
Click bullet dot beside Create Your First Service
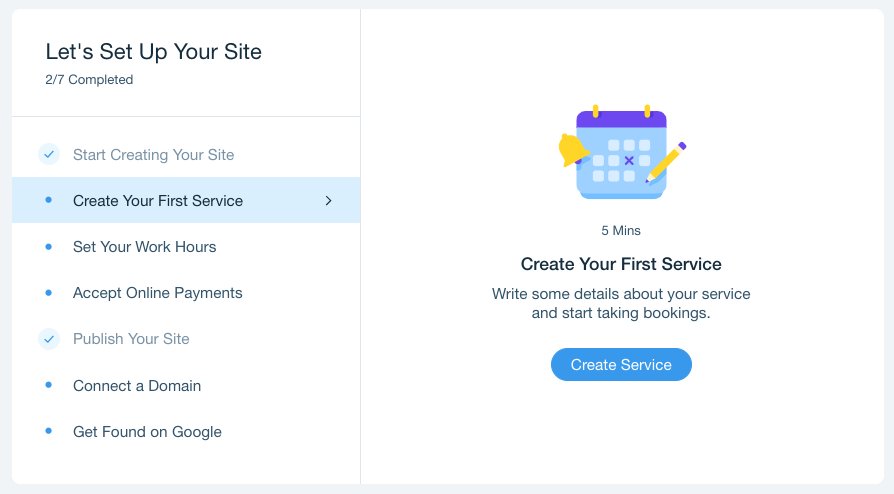click(x=48, y=200)
